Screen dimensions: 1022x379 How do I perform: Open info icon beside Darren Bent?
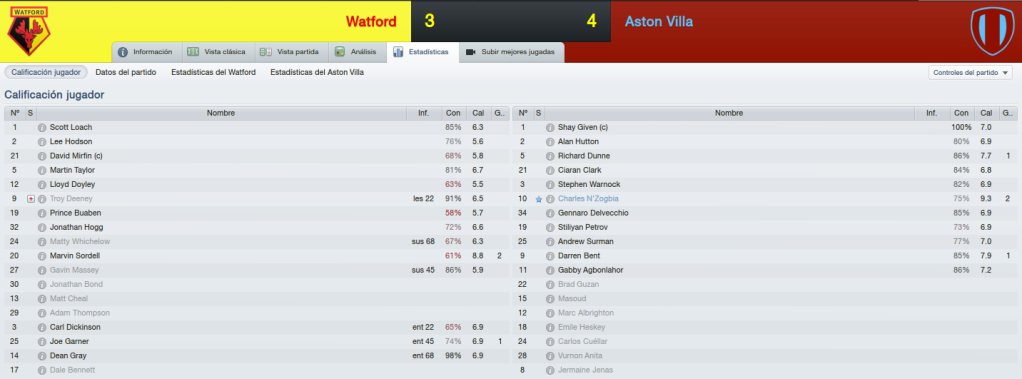pyautogui.click(x=550, y=256)
